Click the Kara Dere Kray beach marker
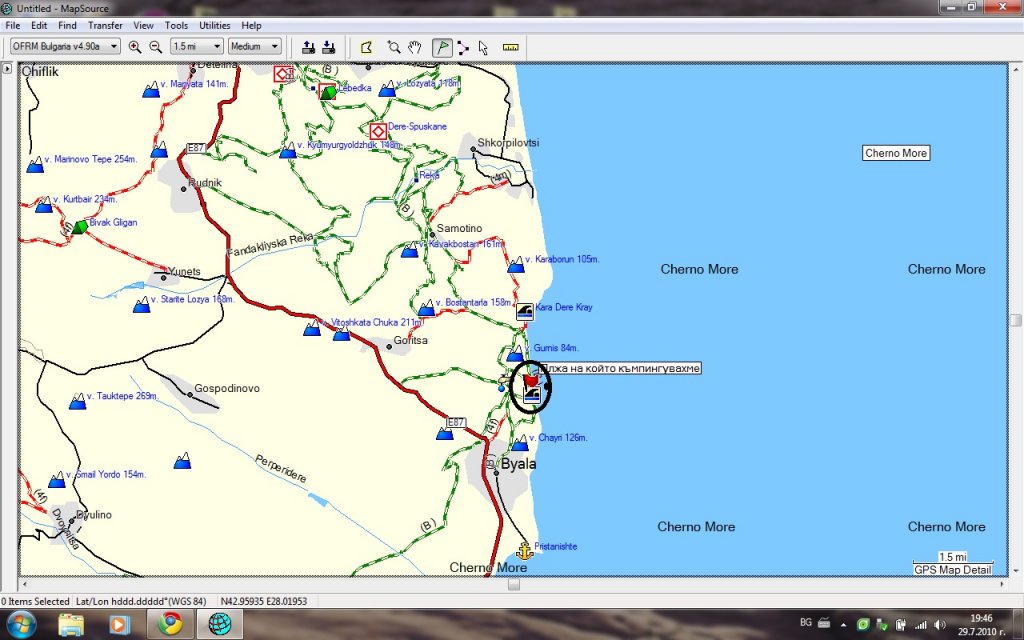The width and height of the screenshot is (1024, 640). 524,311
